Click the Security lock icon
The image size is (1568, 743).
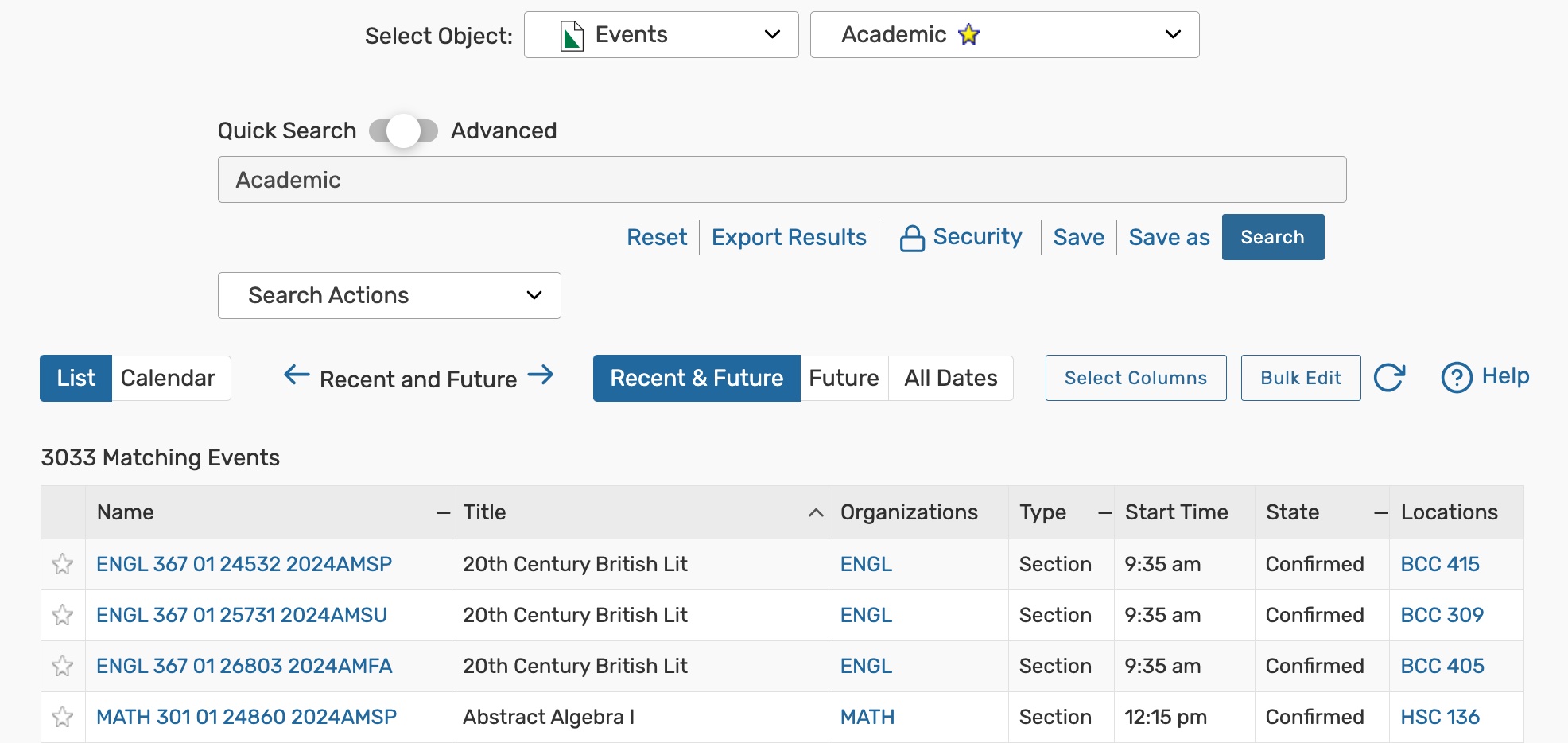click(x=912, y=238)
